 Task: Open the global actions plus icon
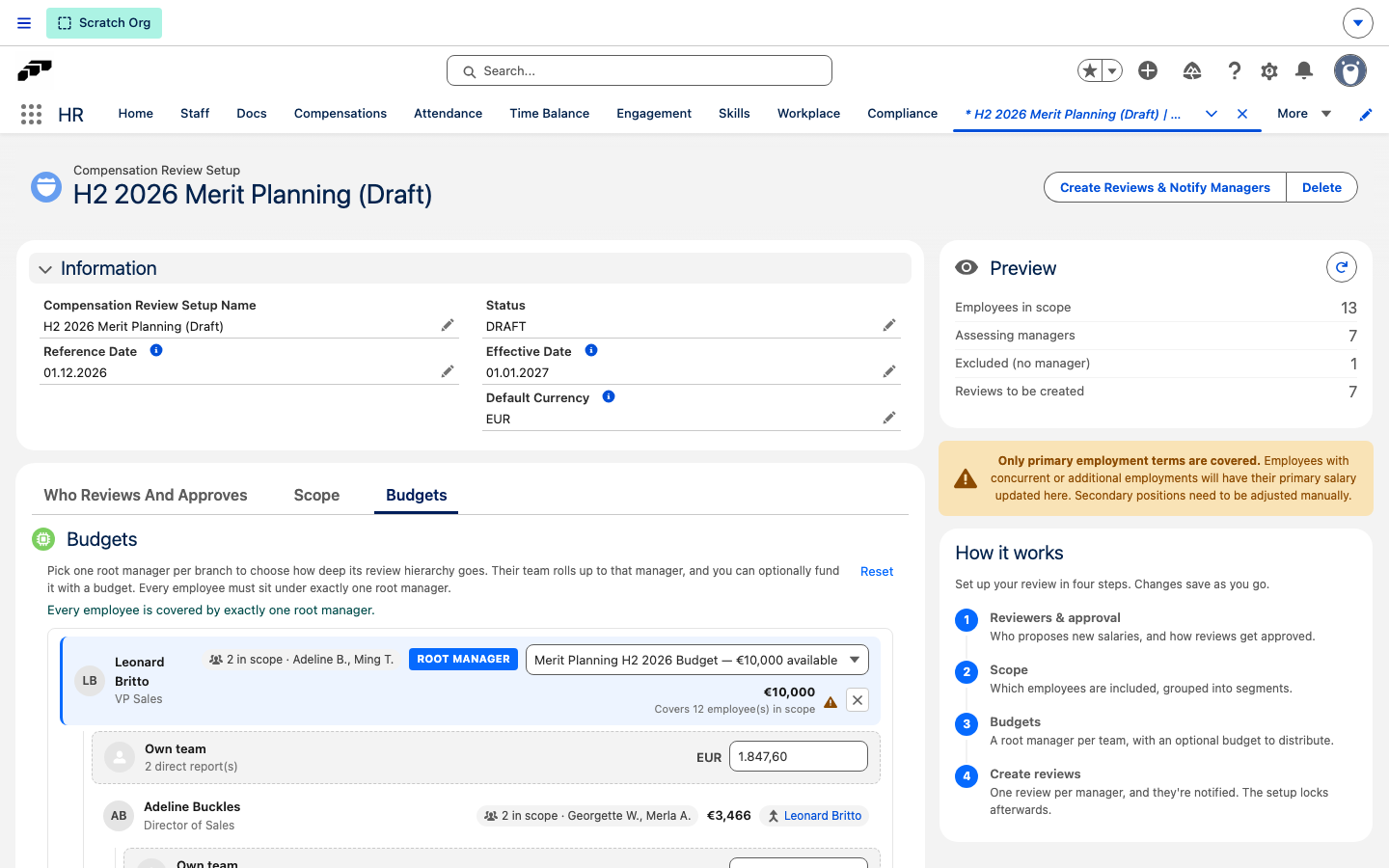tap(1148, 70)
